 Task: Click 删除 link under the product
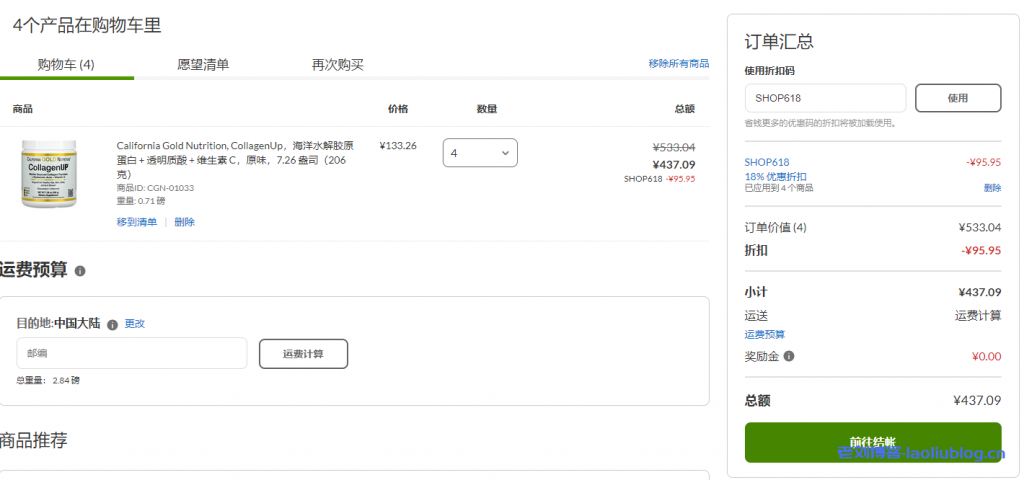184,222
